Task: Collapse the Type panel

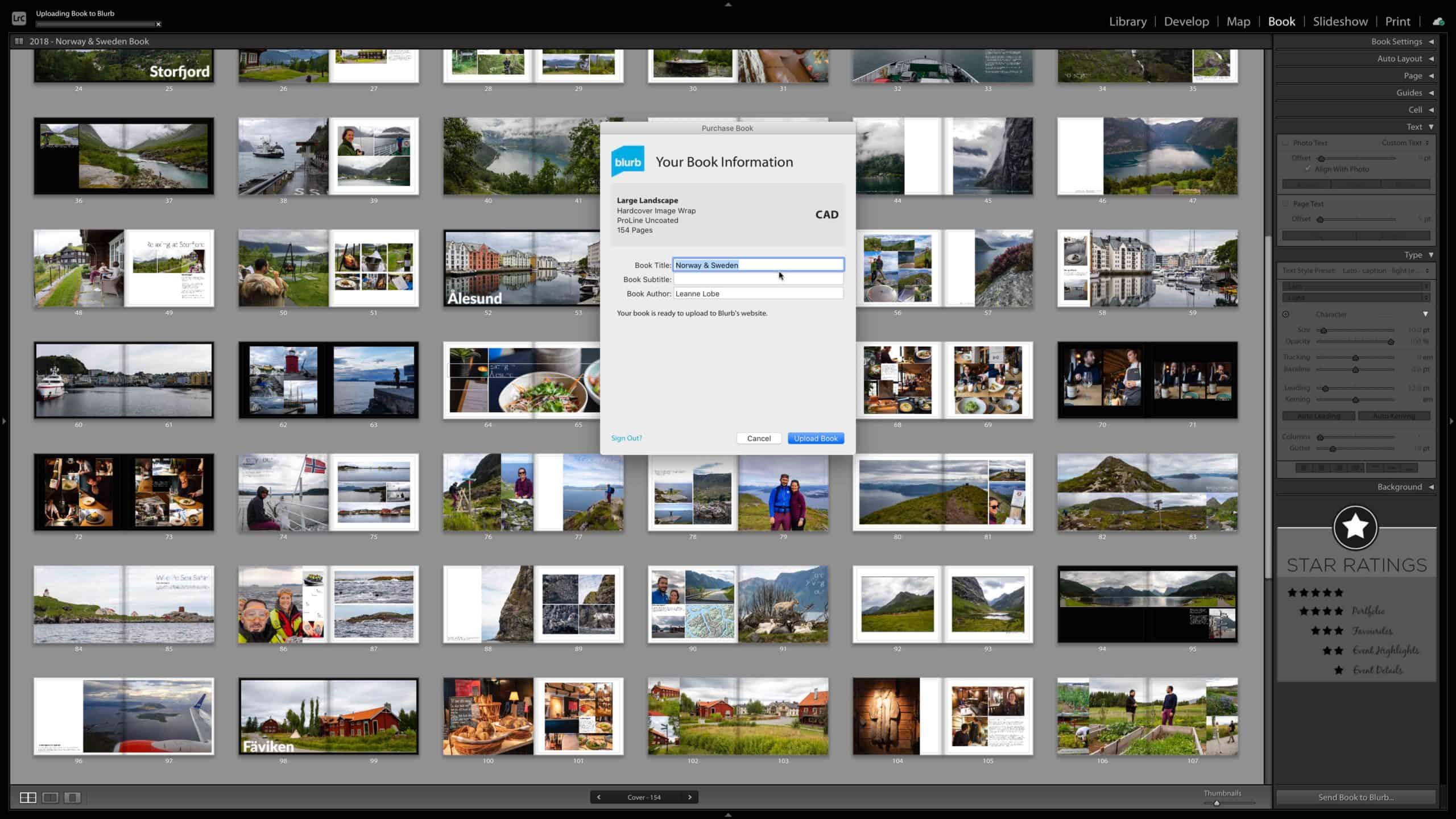Action: [x=1432, y=255]
